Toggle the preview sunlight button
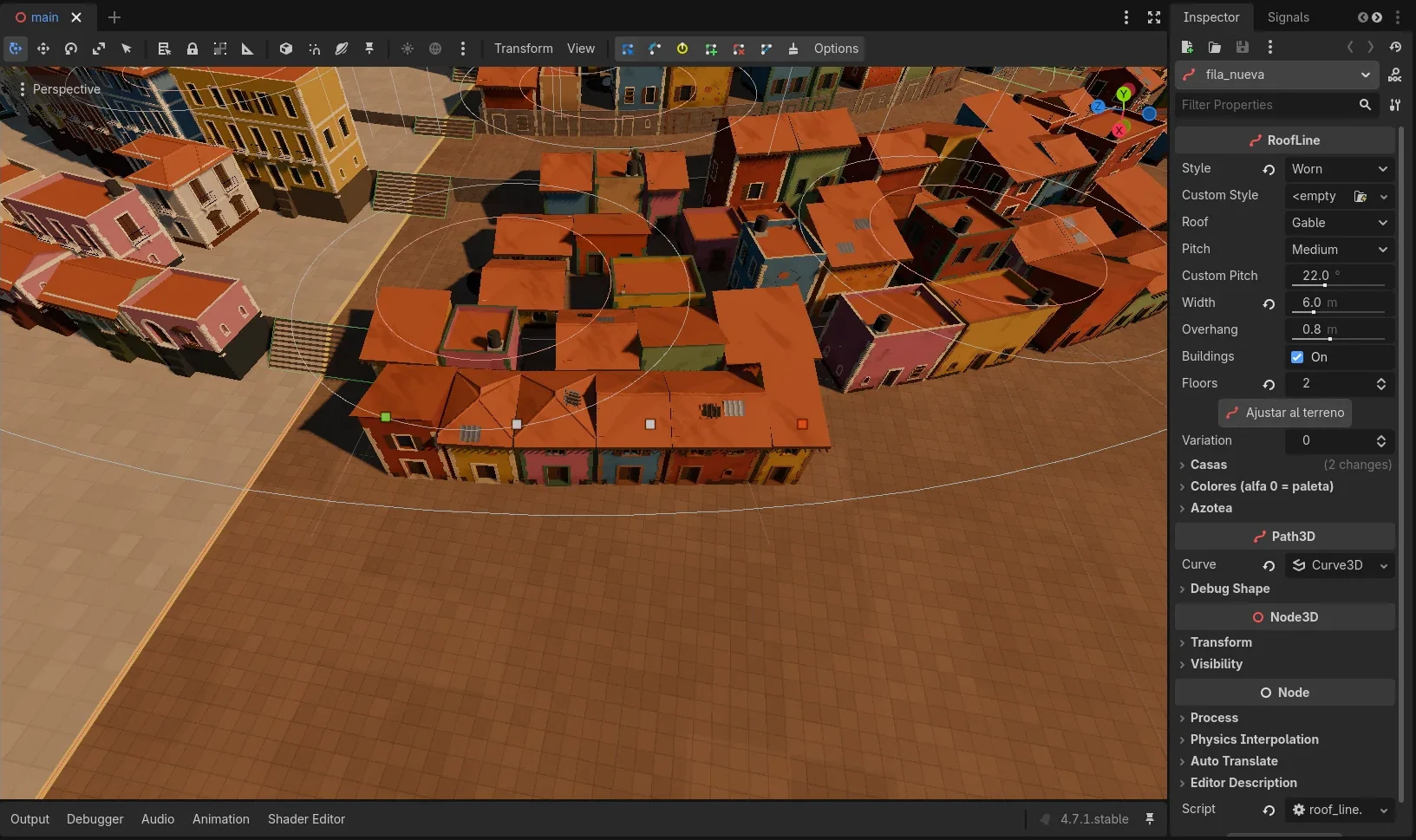 pyautogui.click(x=408, y=49)
